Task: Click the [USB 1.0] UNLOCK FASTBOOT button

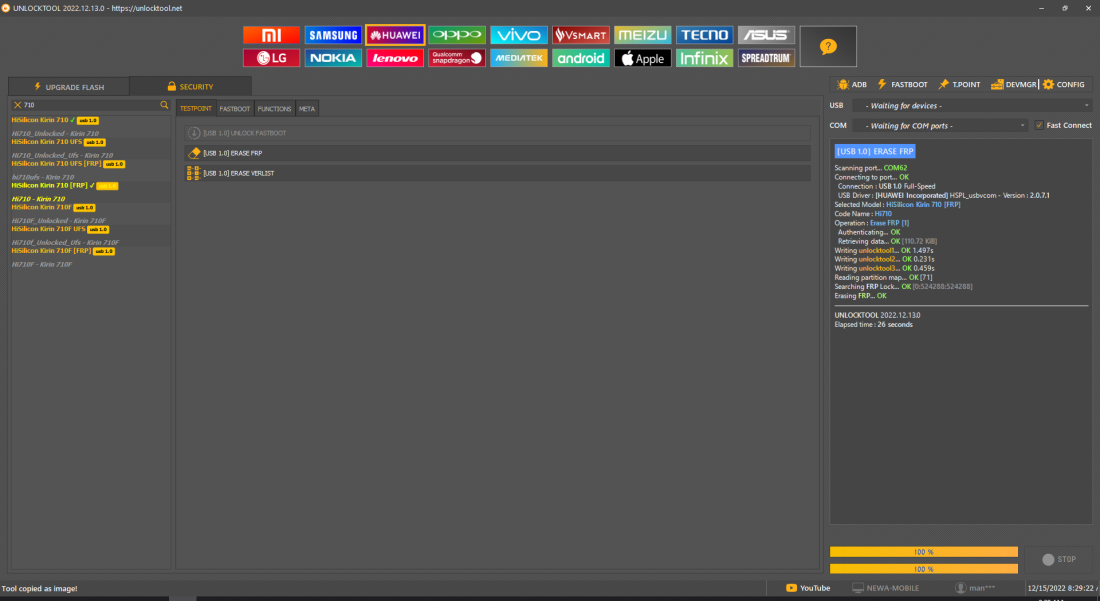Action: click(x=497, y=133)
